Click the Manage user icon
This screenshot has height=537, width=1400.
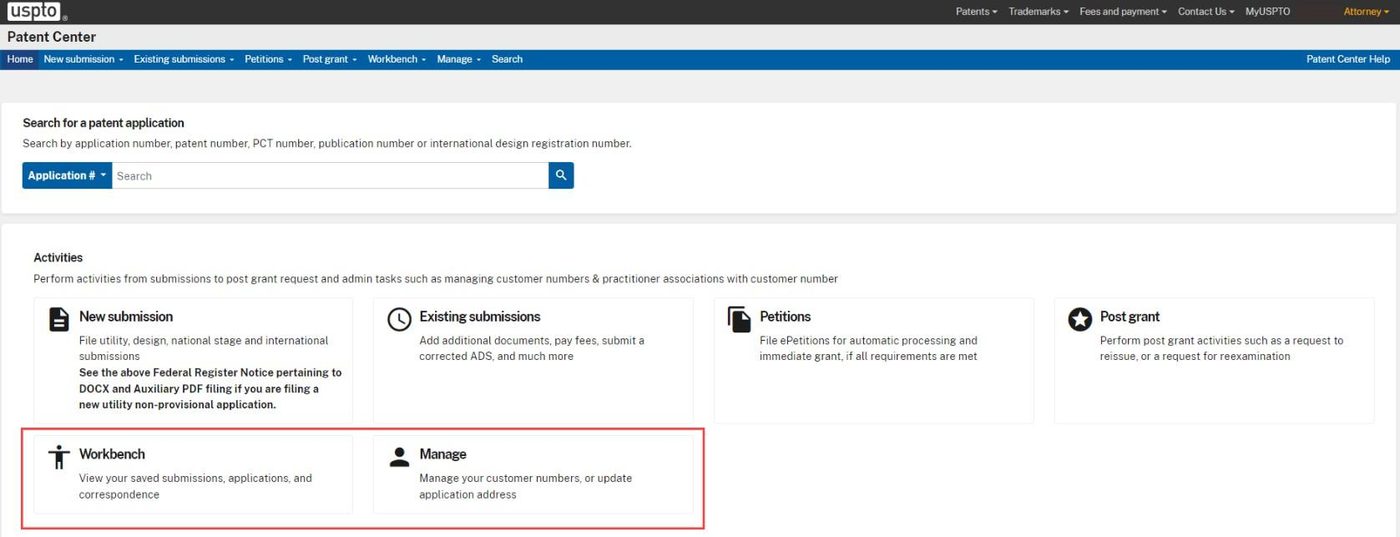coord(399,457)
